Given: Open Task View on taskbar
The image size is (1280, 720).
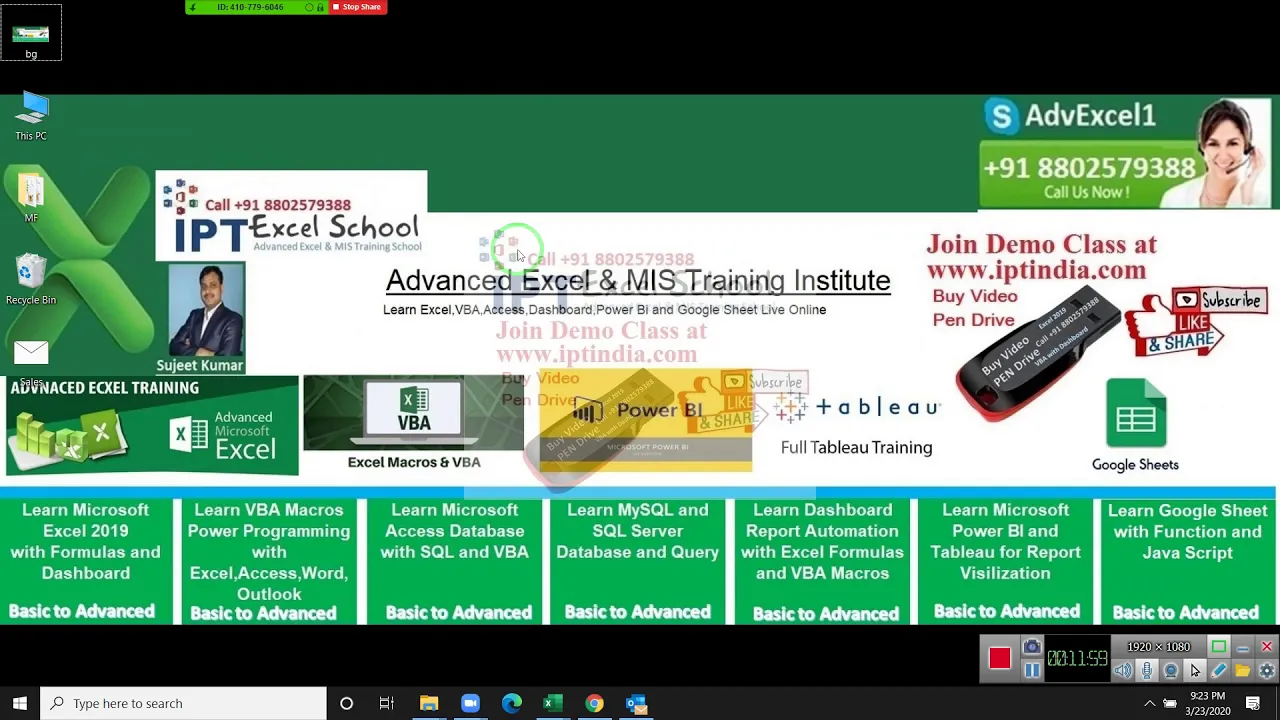Looking at the screenshot, I should [x=387, y=703].
